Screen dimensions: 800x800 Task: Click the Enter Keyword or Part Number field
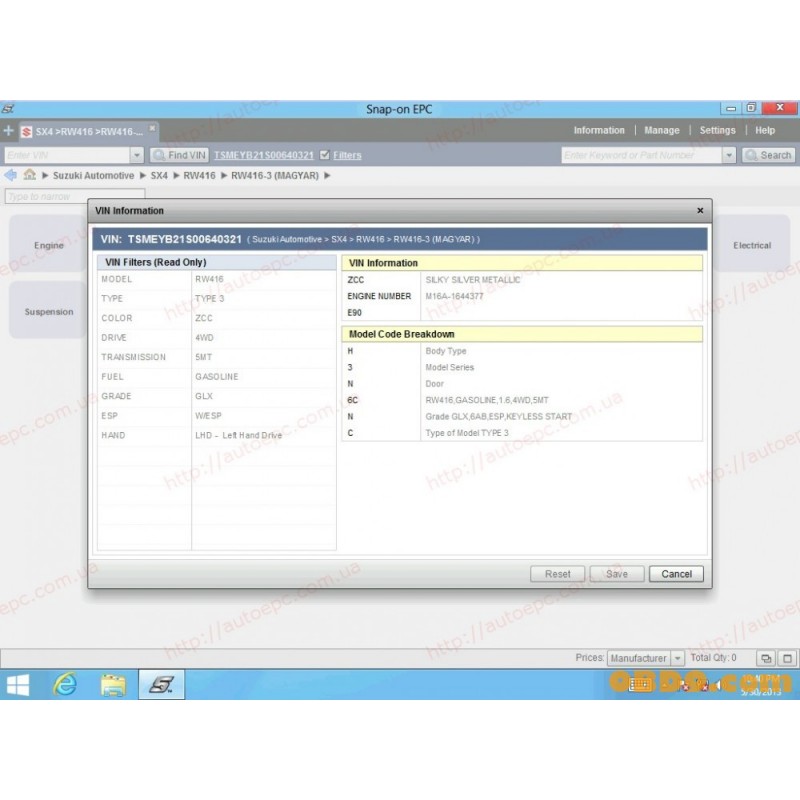(x=640, y=155)
